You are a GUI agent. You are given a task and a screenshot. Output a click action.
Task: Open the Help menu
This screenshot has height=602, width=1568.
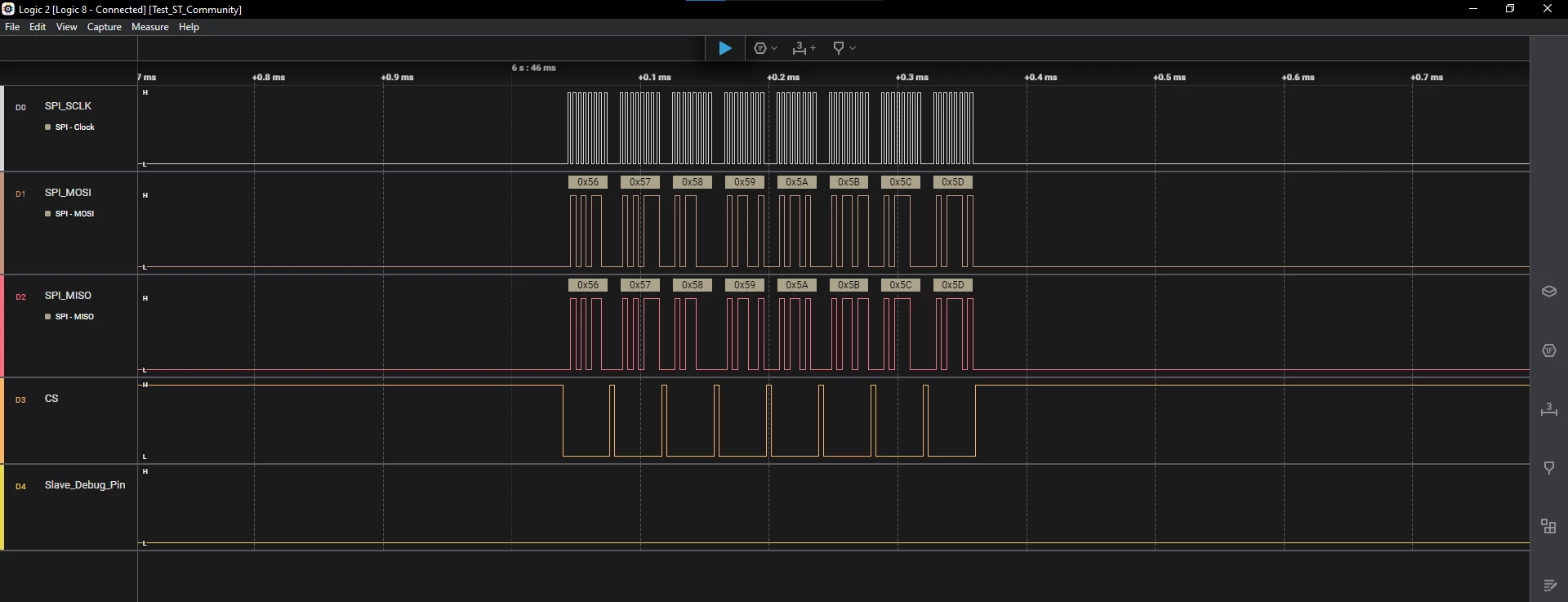(189, 27)
